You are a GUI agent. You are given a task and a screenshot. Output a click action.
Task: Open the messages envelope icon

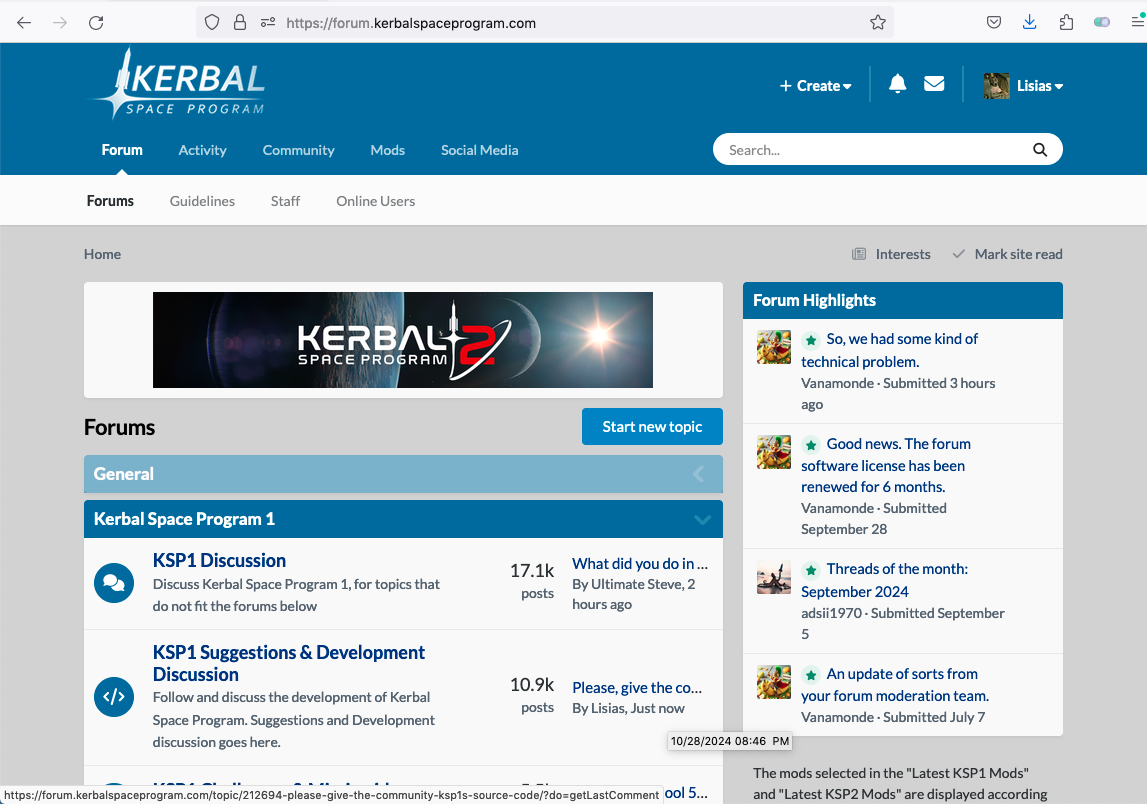934,84
